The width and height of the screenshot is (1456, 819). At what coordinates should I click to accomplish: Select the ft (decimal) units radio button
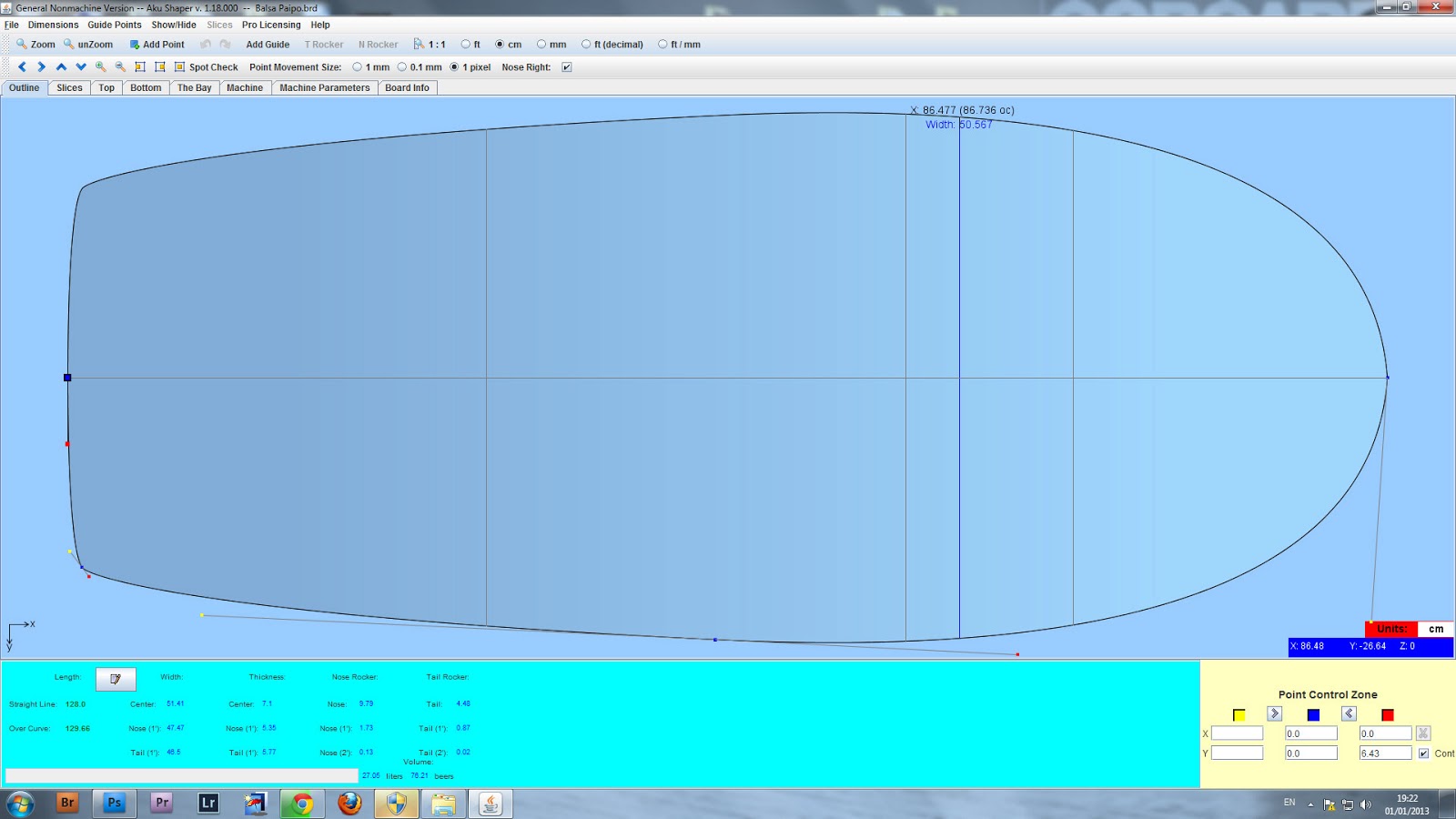click(586, 45)
